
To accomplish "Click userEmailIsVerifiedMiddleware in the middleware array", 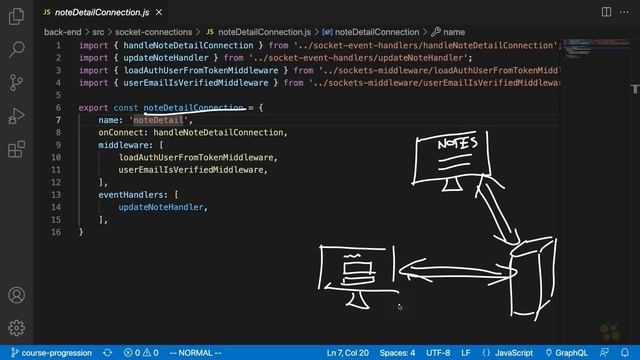I will [191, 170].
